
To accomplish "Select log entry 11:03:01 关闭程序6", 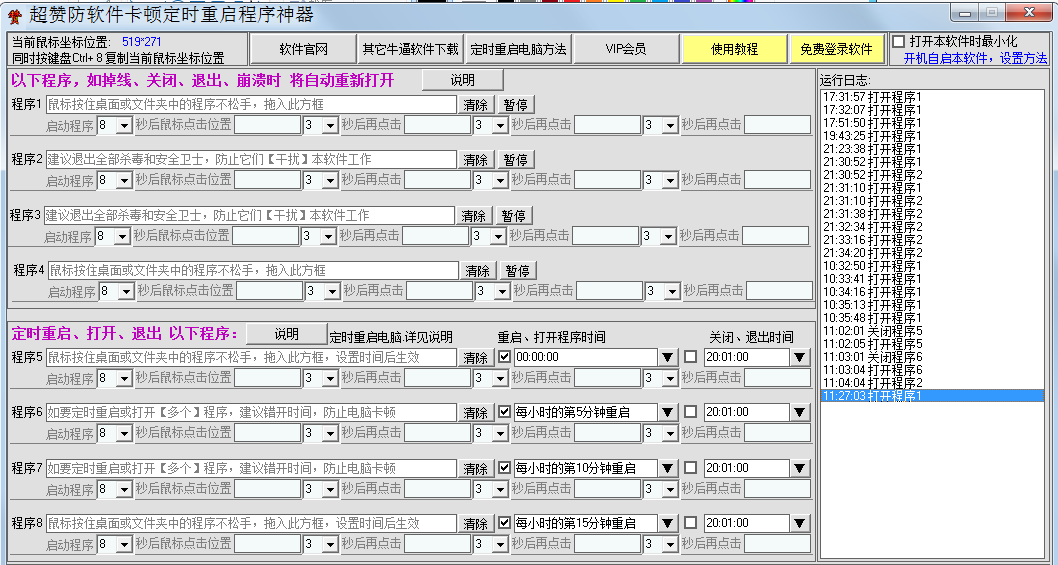I will point(931,357).
